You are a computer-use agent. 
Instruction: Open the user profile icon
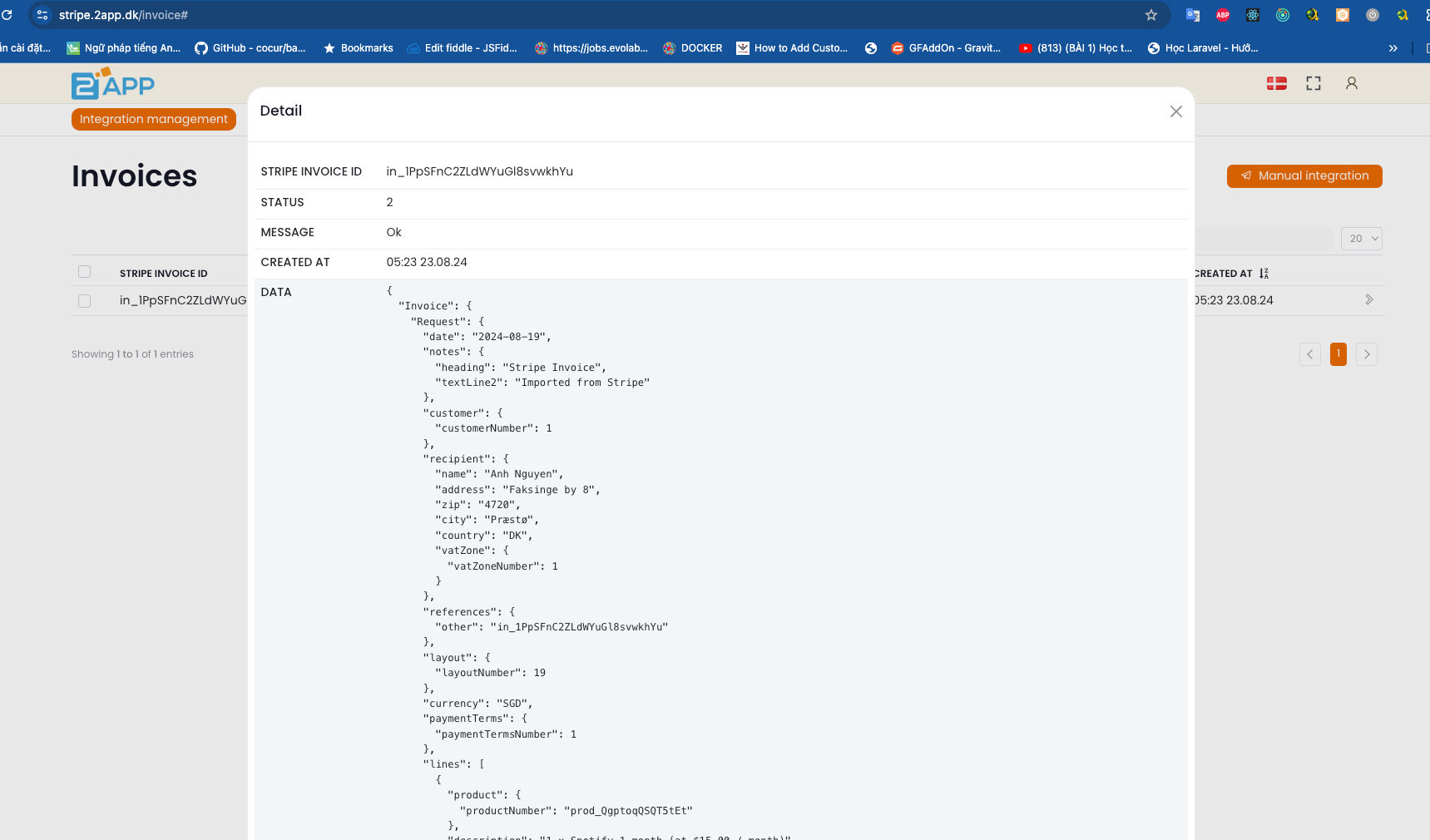1351,83
